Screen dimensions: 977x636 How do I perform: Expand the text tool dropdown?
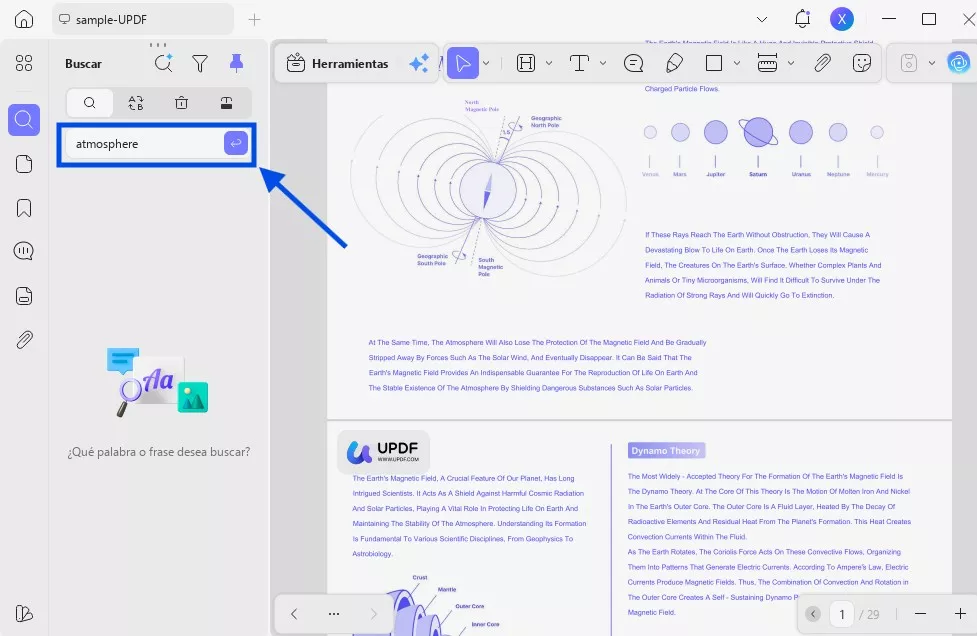pyautogui.click(x=603, y=63)
